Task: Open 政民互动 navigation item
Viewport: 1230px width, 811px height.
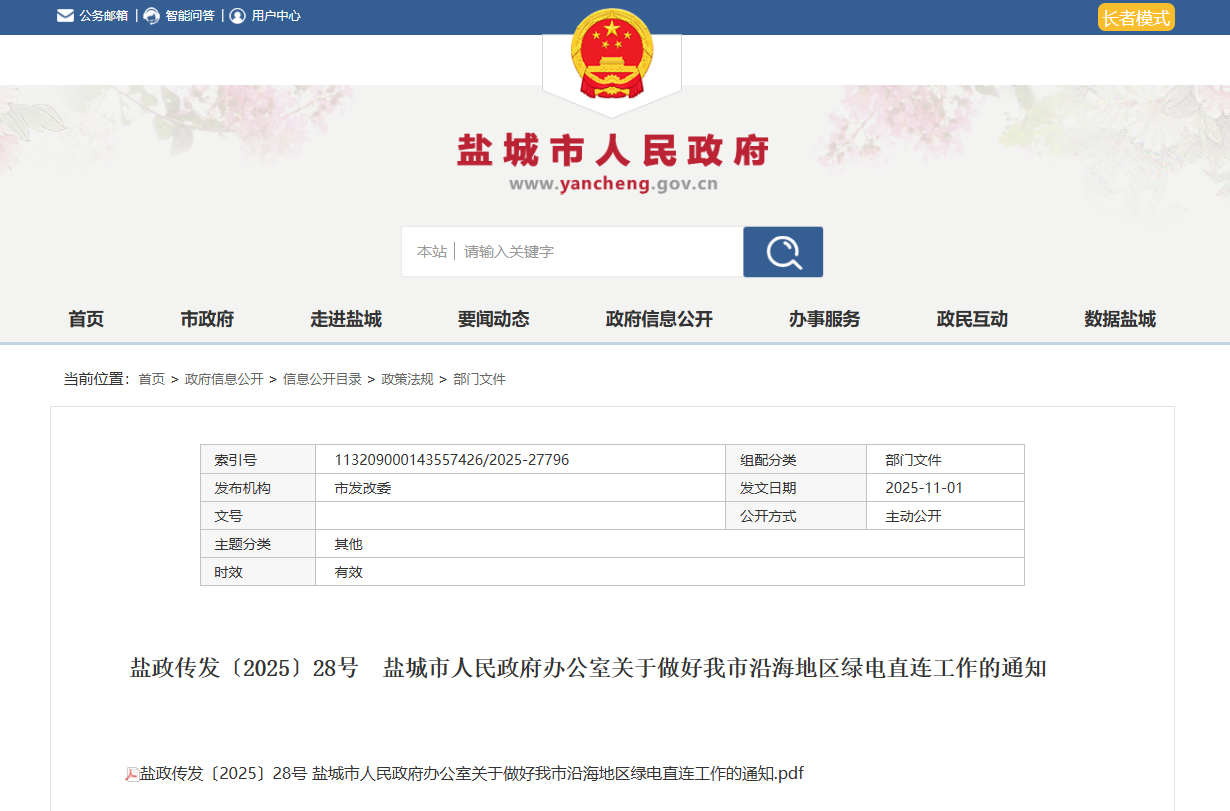Action: [972, 319]
